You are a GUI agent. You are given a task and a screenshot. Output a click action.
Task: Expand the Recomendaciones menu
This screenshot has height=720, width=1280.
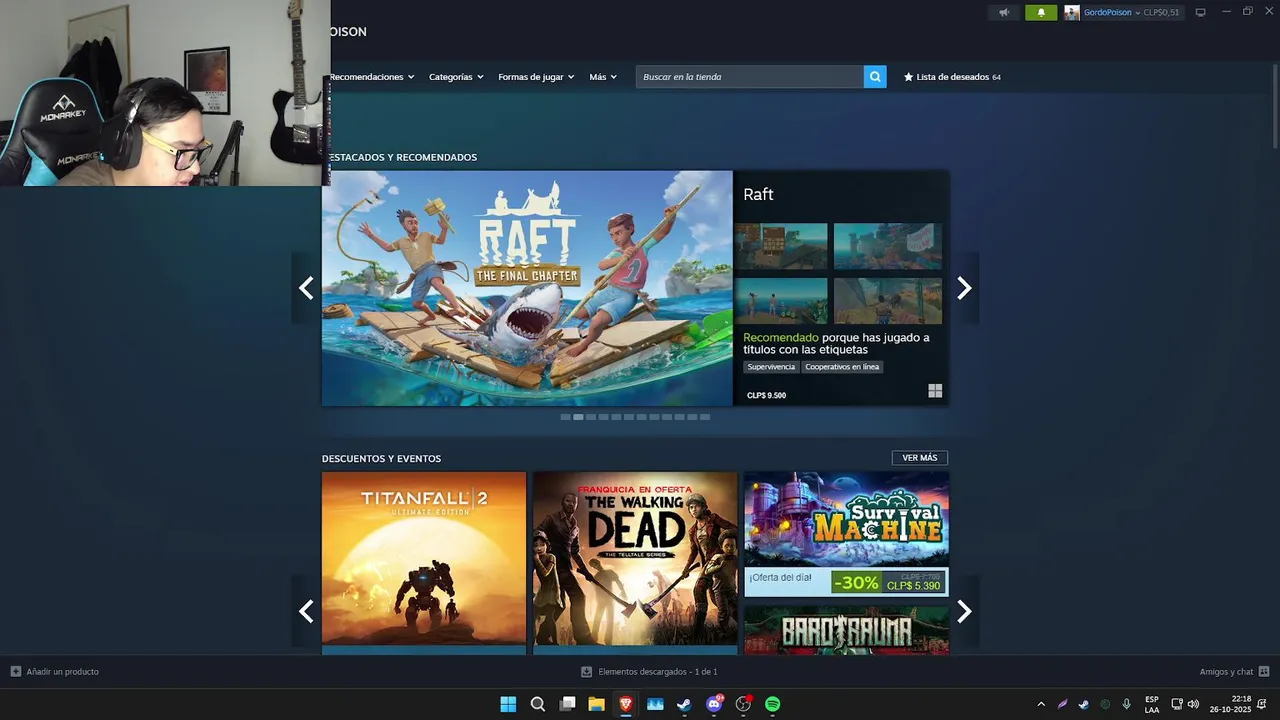pyautogui.click(x=371, y=77)
